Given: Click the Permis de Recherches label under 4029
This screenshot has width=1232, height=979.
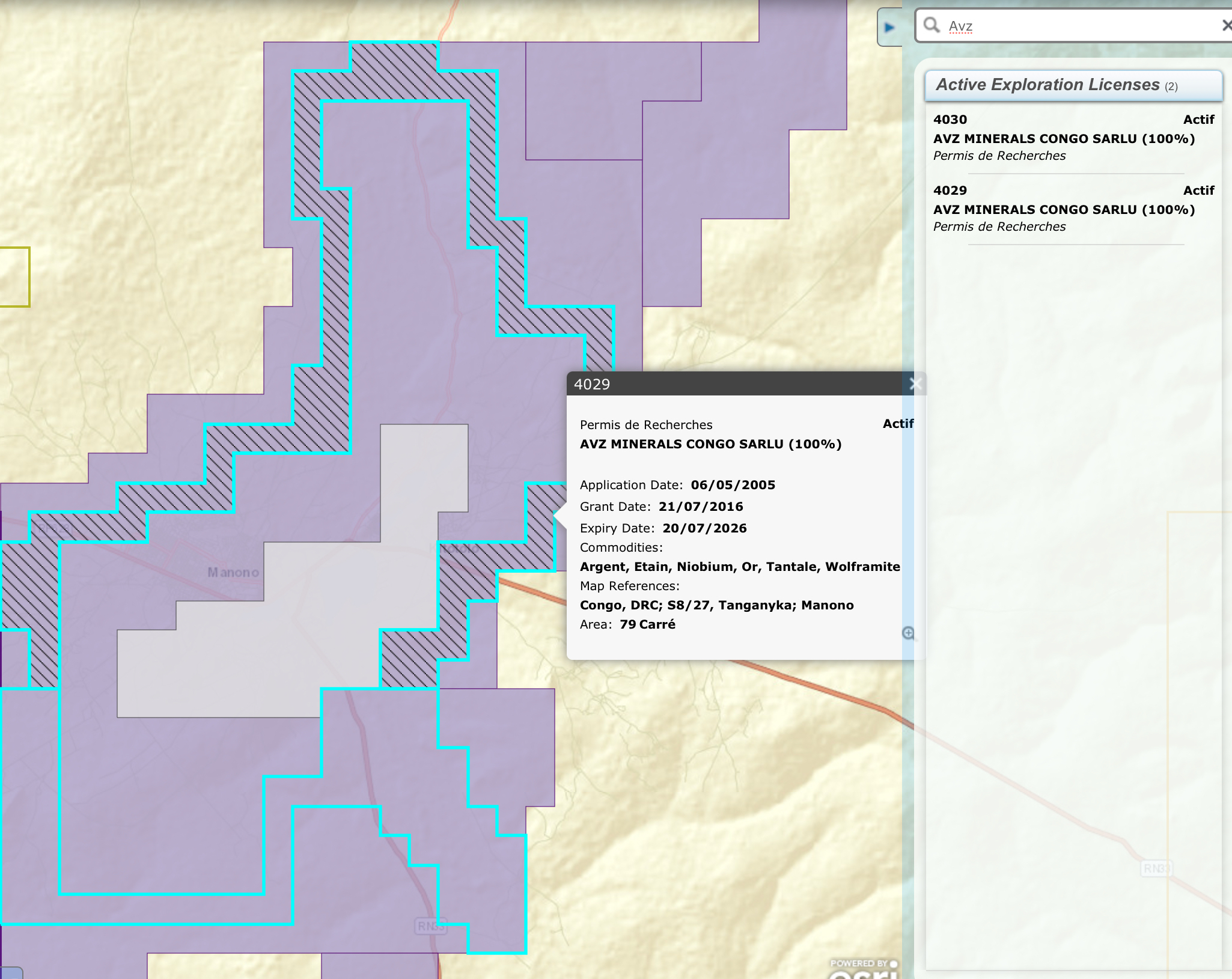Looking at the screenshot, I should pos(999,227).
